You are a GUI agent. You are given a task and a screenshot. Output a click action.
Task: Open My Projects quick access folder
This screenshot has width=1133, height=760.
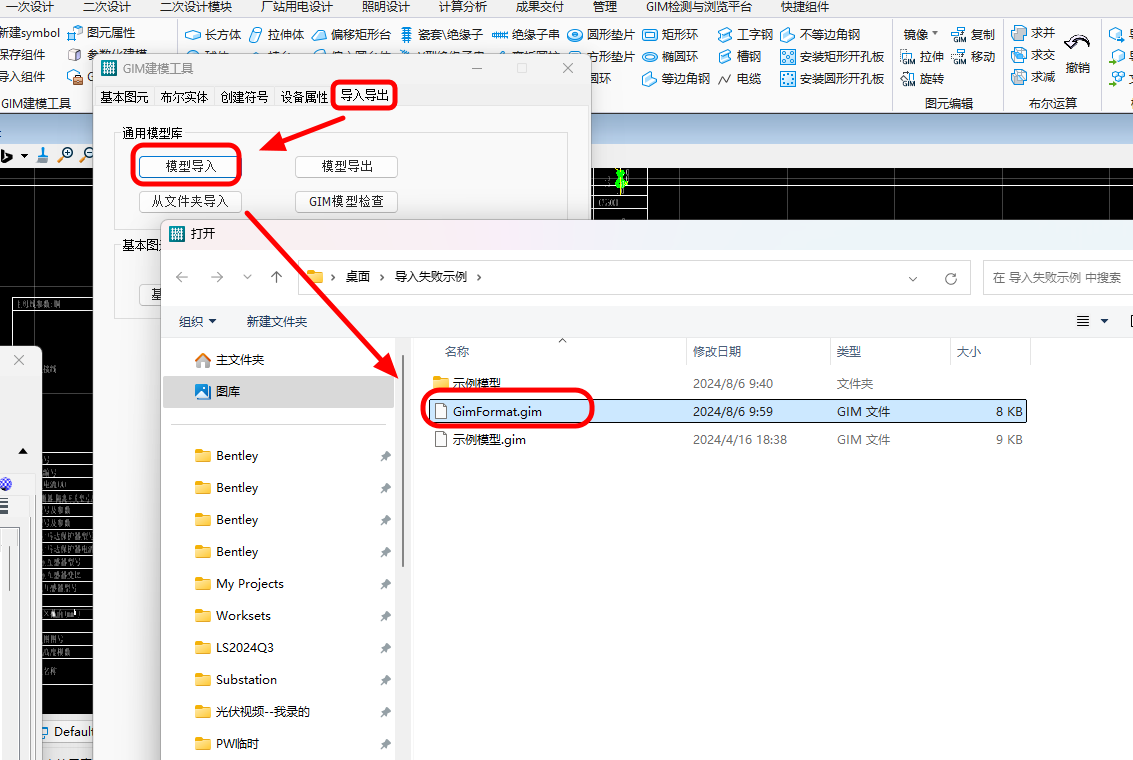[x=279, y=584]
